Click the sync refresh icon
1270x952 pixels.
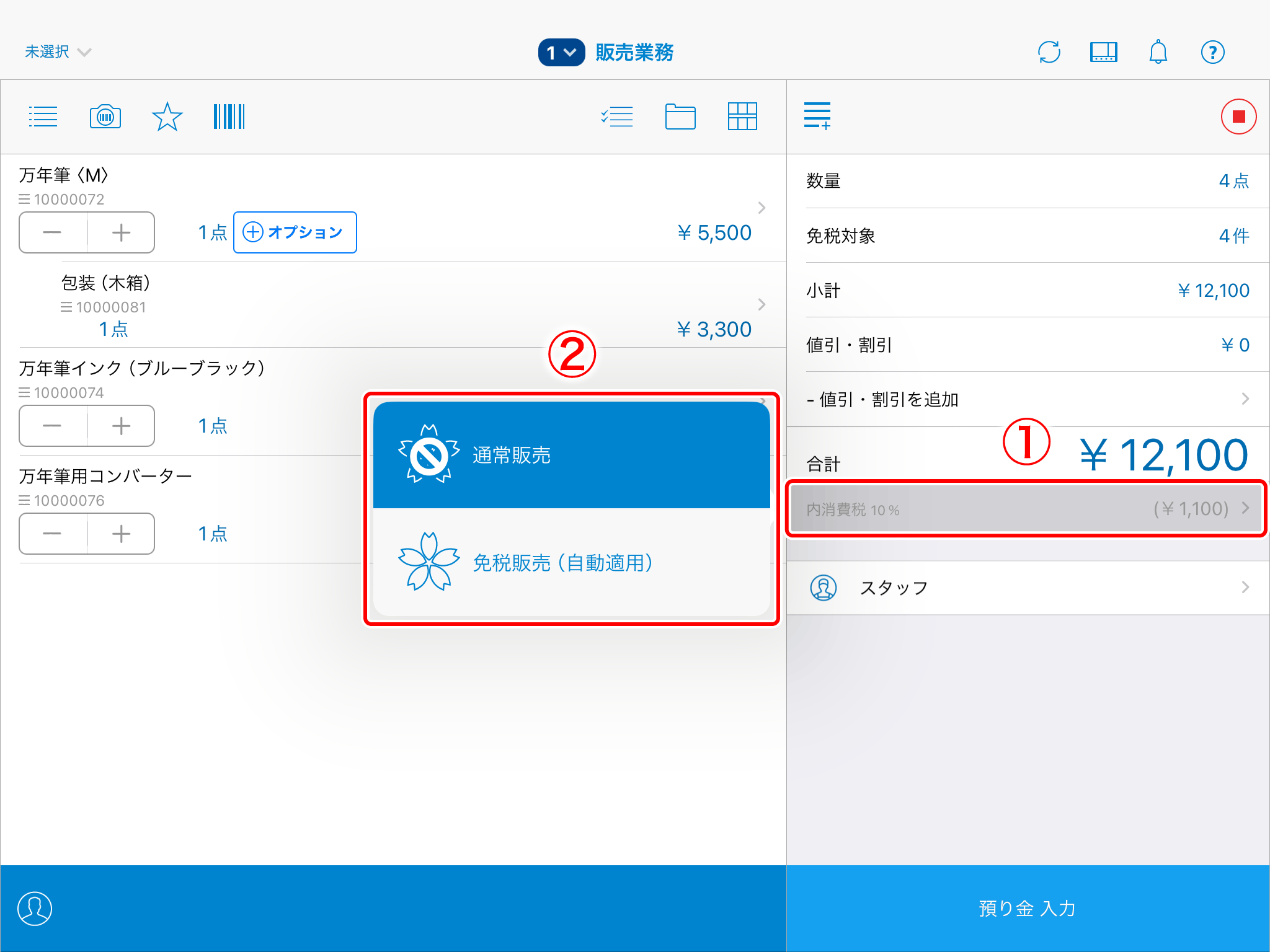(1049, 52)
